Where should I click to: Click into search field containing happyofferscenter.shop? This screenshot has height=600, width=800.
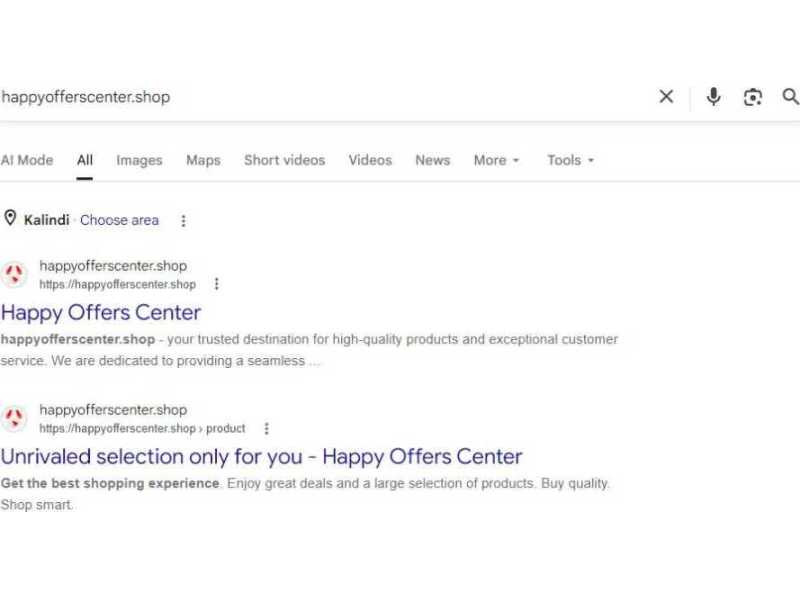(327, 97)
